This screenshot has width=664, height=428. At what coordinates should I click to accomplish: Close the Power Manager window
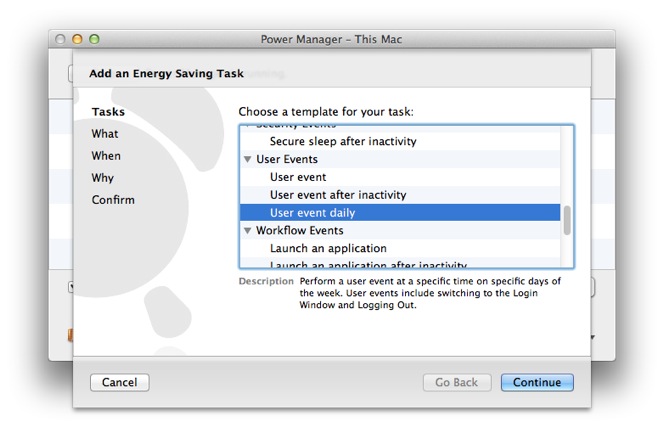[x=60, y=39]
